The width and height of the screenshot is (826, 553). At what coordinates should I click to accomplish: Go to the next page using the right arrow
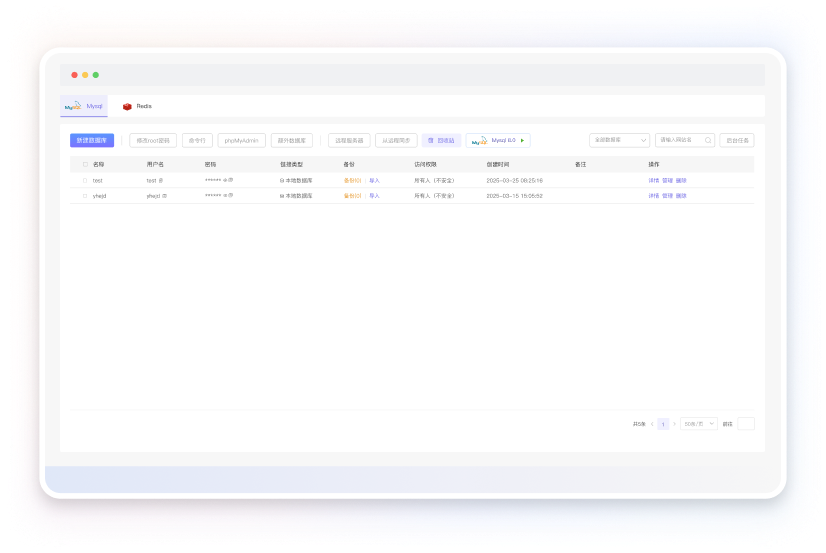674,424
